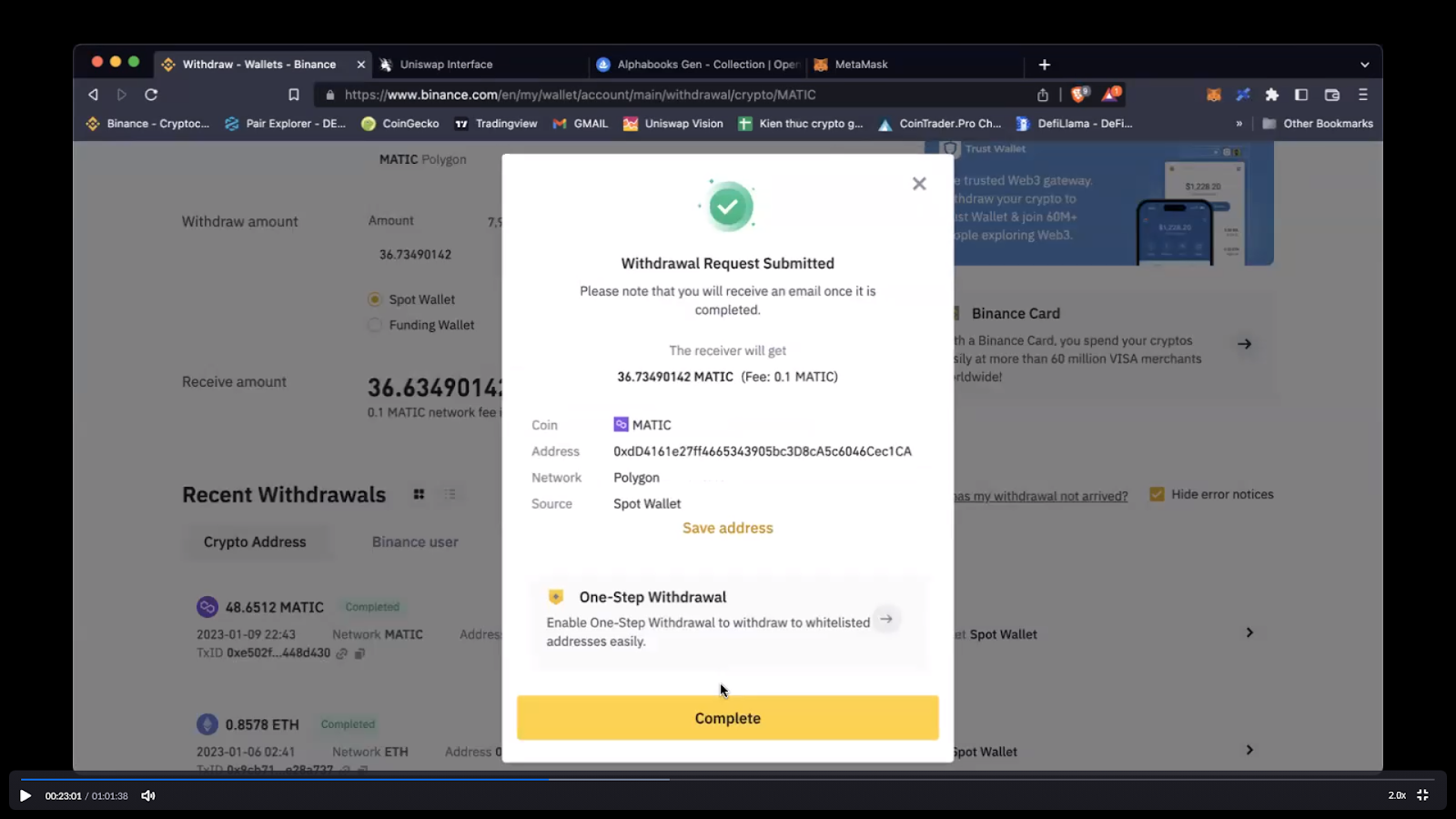Seek on the video progress bar
Screen dimensions: 1456x819
coord(727,779)
